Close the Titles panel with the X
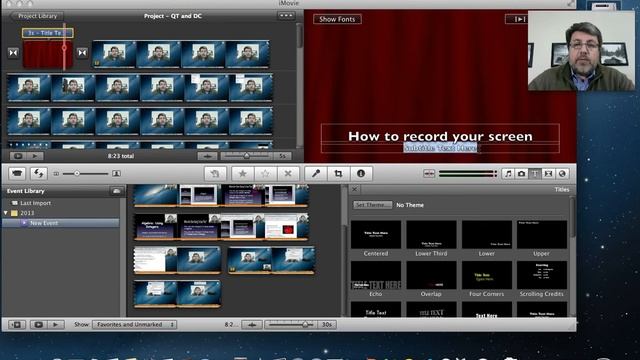This screenshot has width=640, height=360. coord(355,189)
